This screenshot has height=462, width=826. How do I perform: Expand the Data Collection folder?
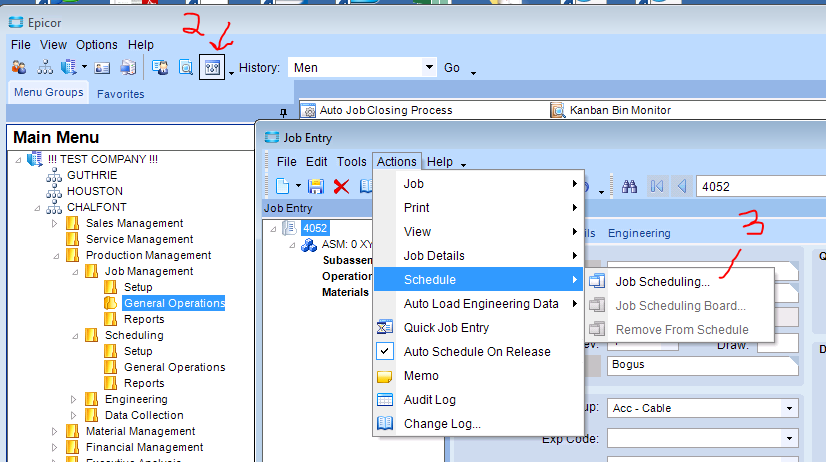tap(73, 416)
